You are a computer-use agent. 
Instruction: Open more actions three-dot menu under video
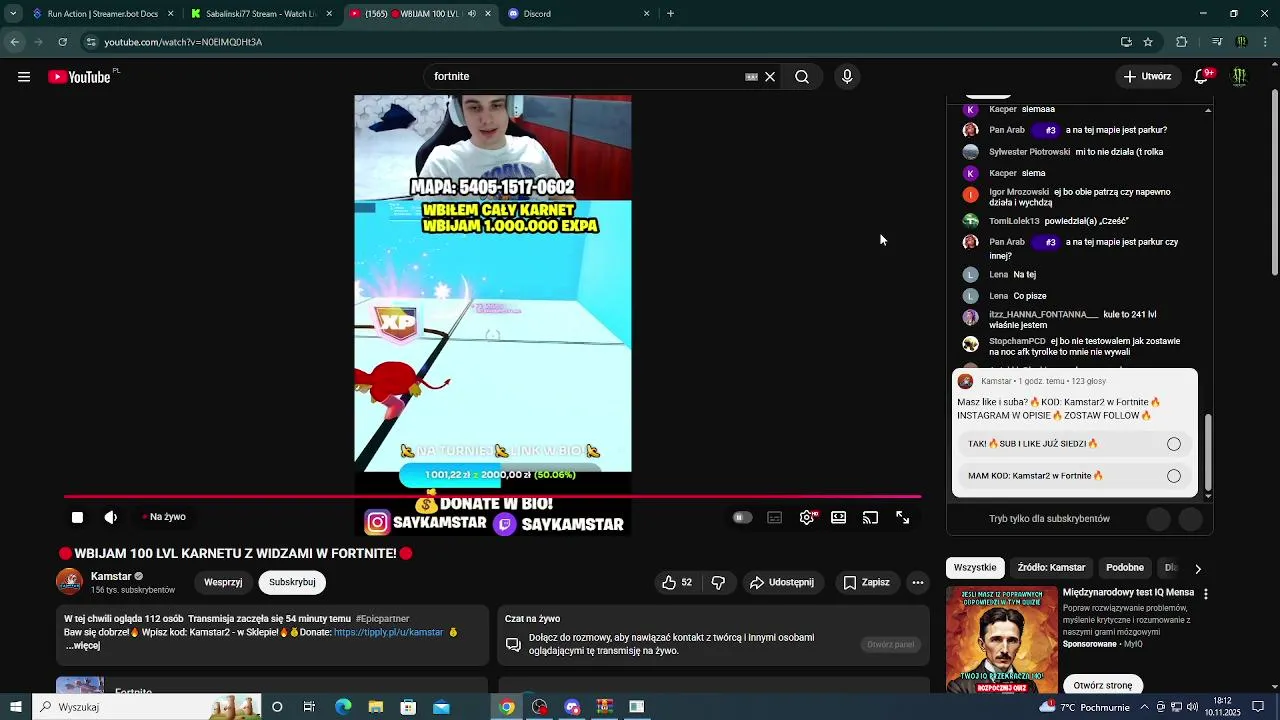918,582
